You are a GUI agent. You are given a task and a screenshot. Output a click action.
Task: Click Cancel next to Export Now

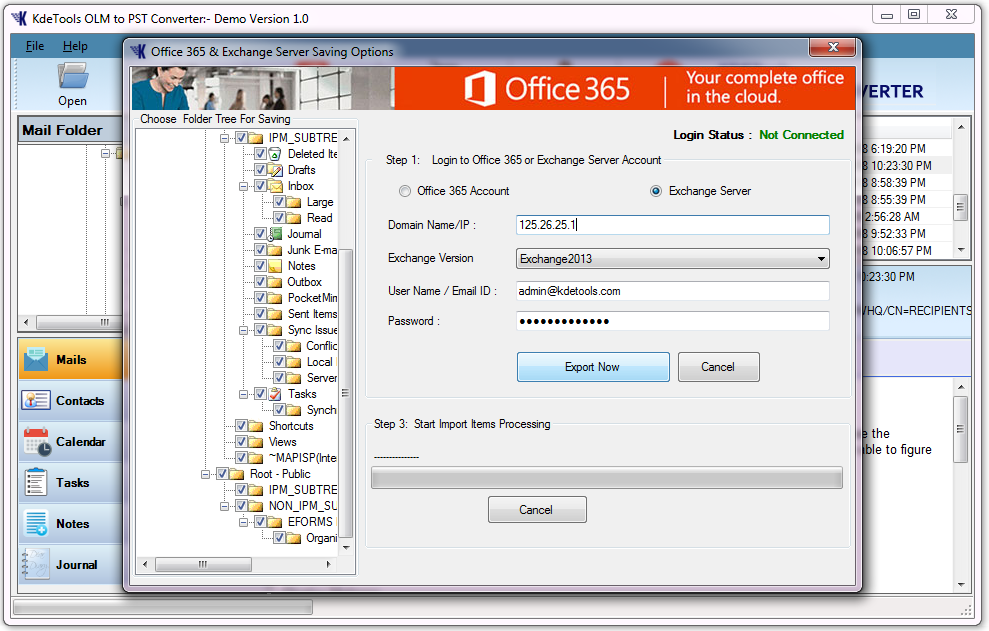718,367
